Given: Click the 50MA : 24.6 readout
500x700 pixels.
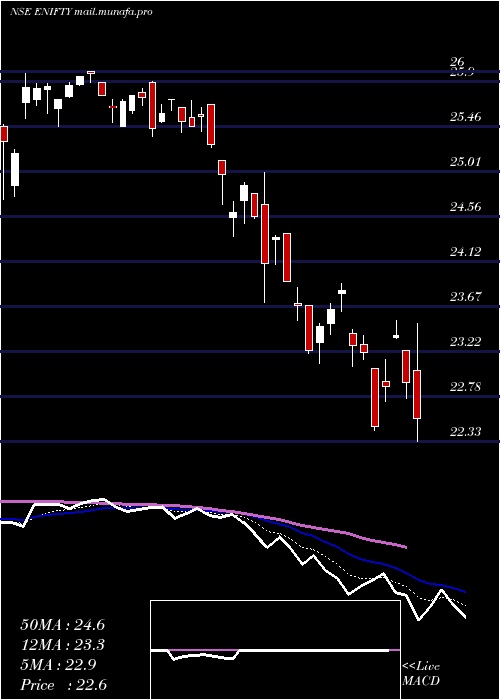Looking at the screenshot, I should [x=62, y=625].
